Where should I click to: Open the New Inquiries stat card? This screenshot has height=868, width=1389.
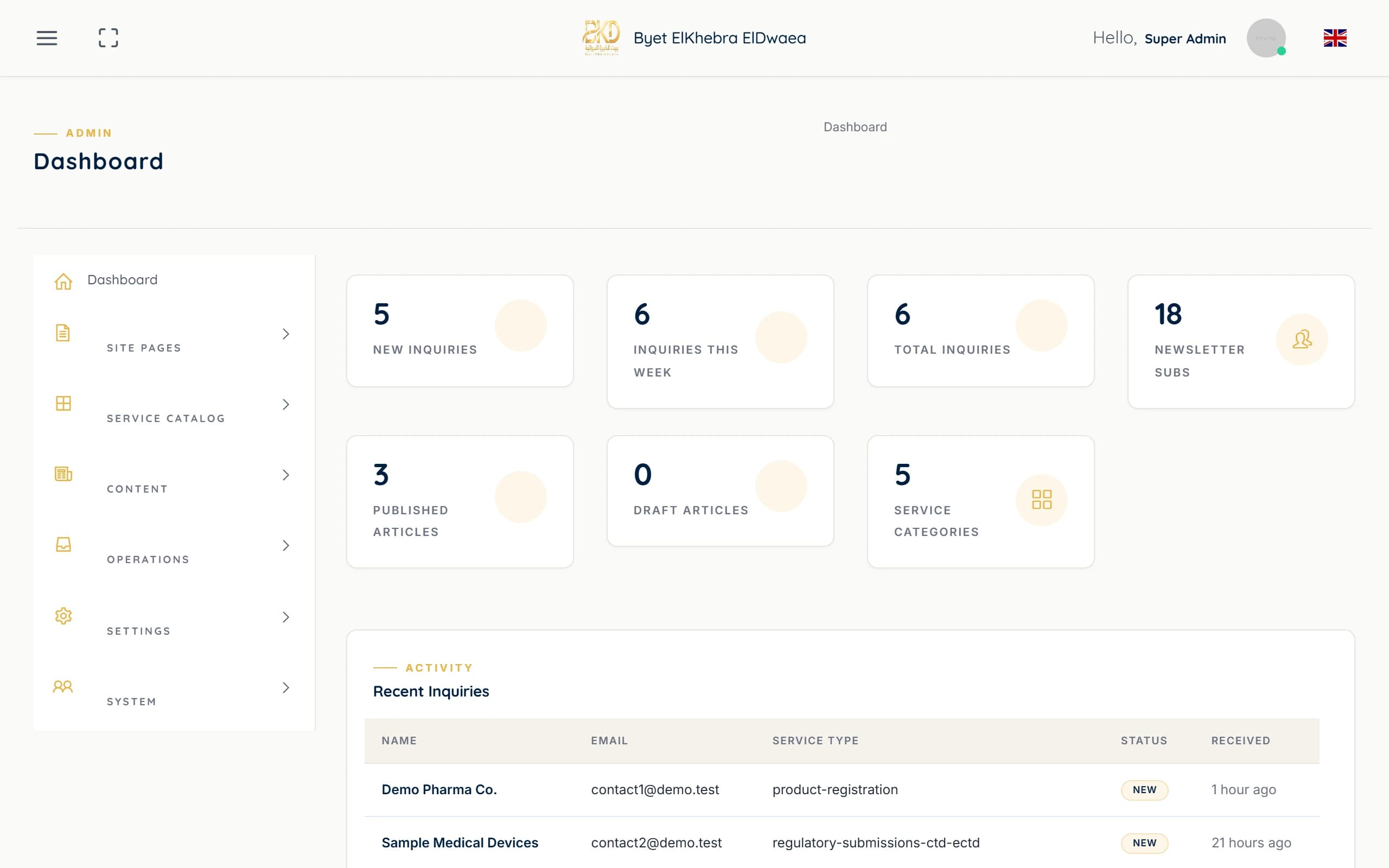[x=460, y=331]
